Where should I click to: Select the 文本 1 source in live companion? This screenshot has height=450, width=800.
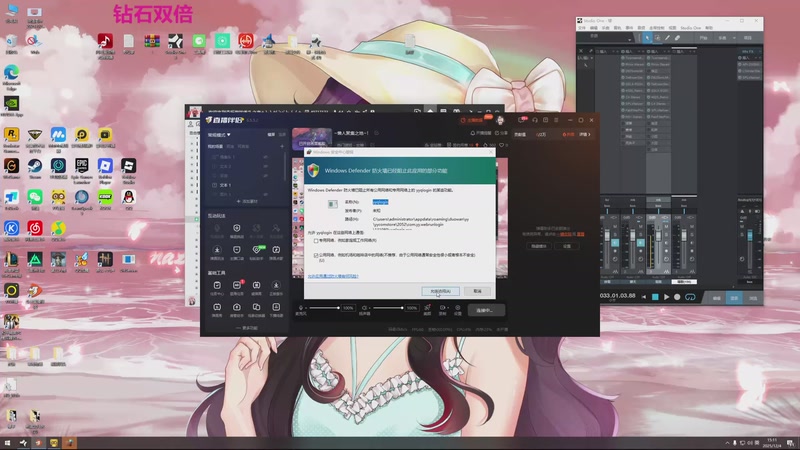point(225,185)
